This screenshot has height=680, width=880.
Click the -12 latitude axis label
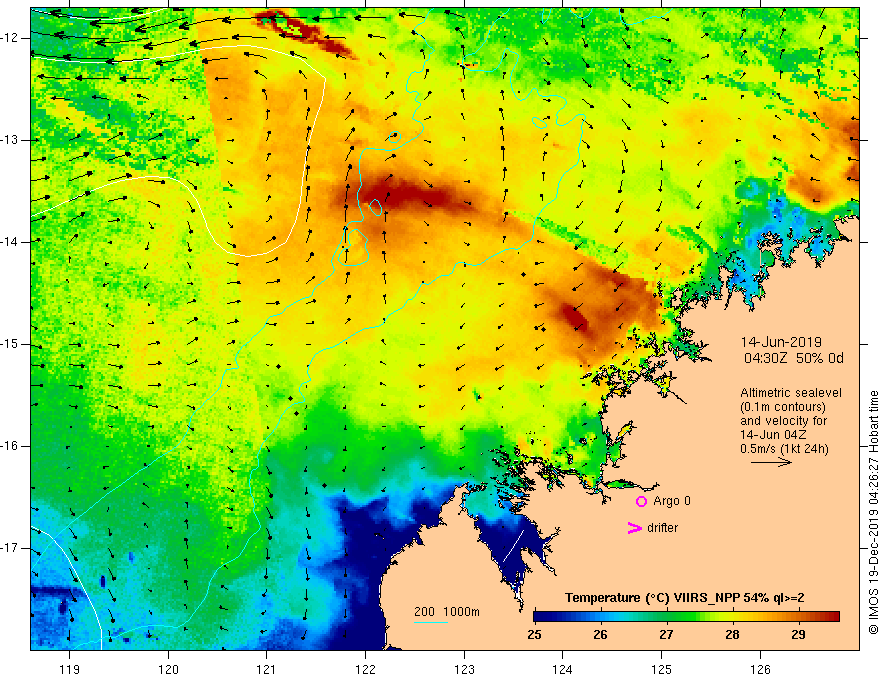pyautogui.click(x=10, y=38)
